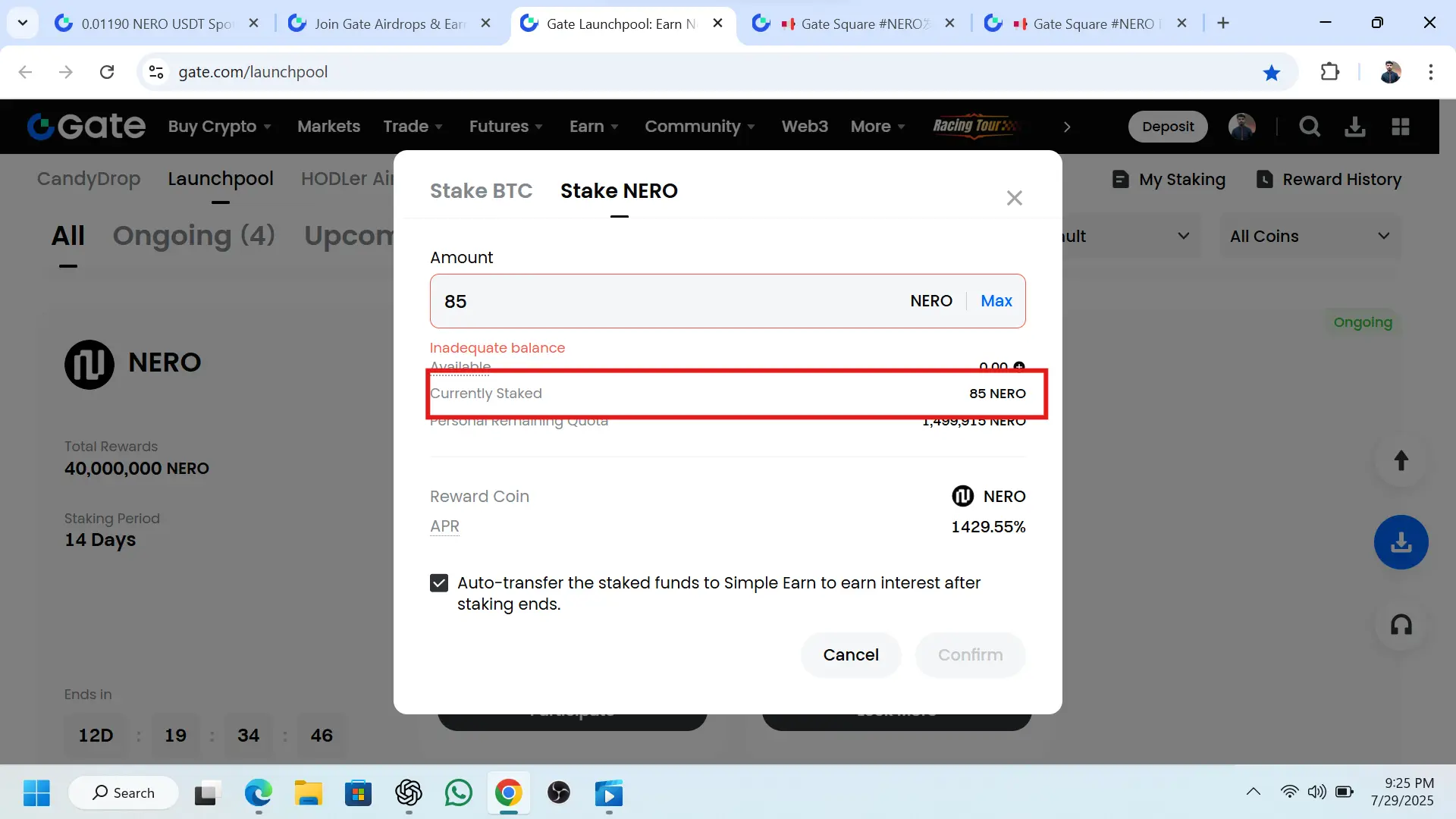Click the available balance plus icon

(x=1019, y=366)
